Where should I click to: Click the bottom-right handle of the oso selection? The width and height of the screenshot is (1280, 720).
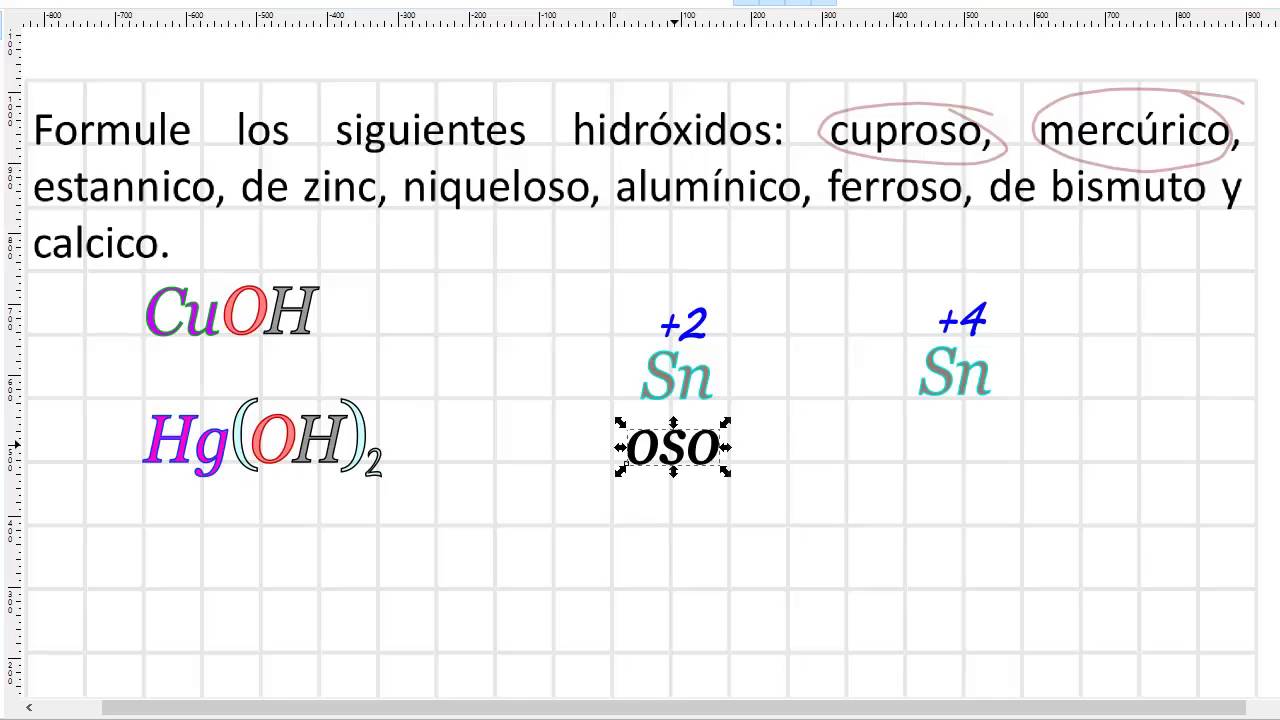(x=726, y=471)
